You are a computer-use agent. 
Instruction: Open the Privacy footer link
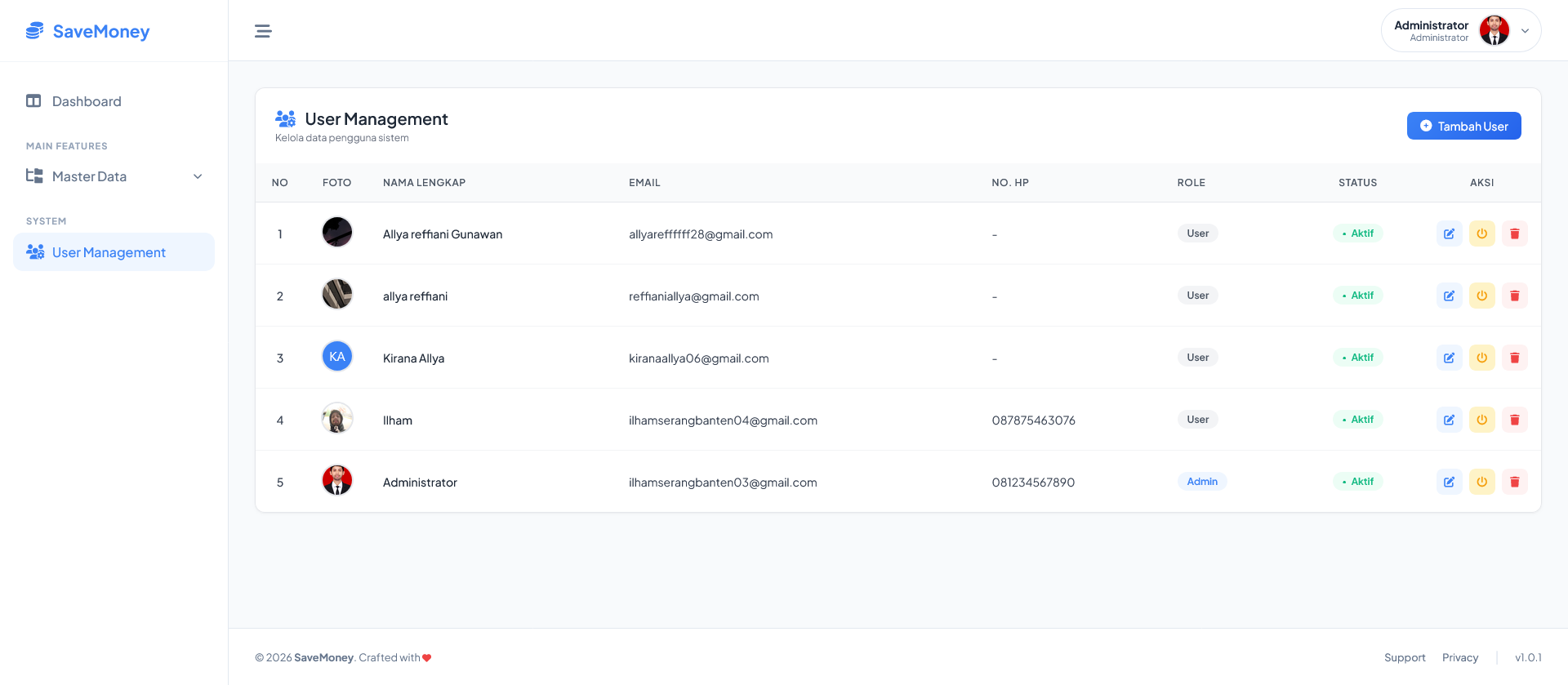[1460, 658]
